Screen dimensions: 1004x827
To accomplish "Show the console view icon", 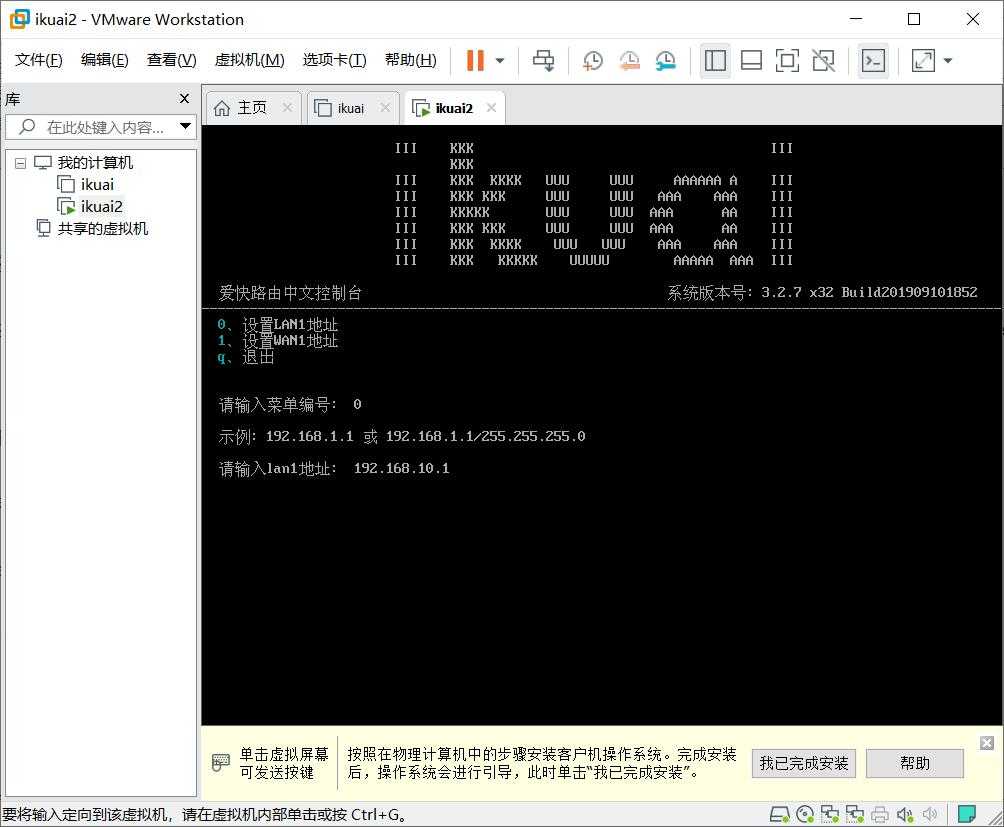I will click(x=873, y=61).
